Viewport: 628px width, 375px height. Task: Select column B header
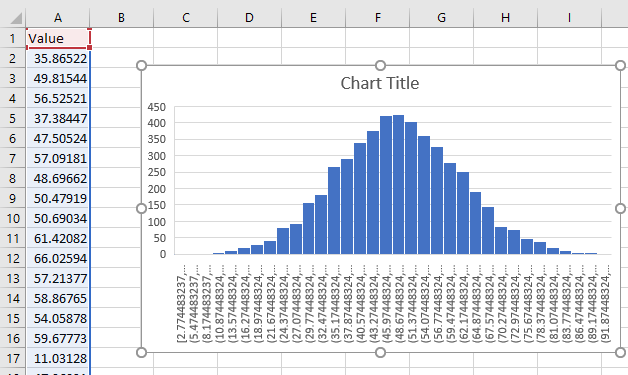pyautogui.click(x=121, y=18)
